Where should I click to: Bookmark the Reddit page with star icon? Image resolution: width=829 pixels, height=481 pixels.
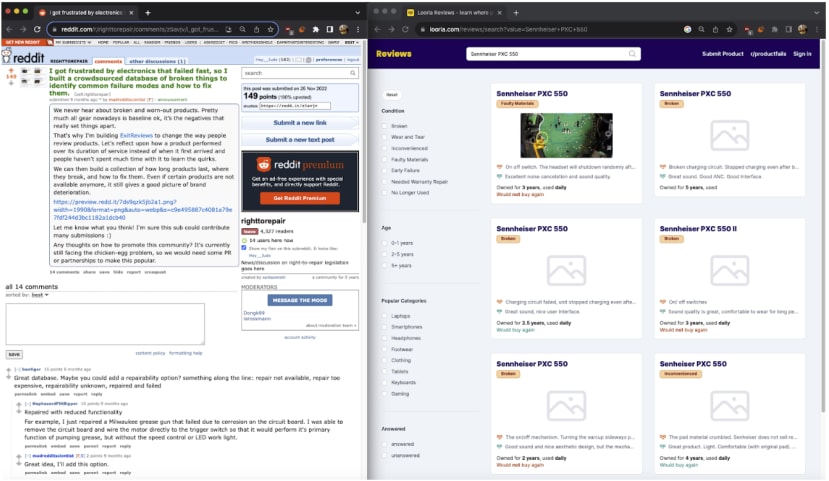[x=271, y=29]
